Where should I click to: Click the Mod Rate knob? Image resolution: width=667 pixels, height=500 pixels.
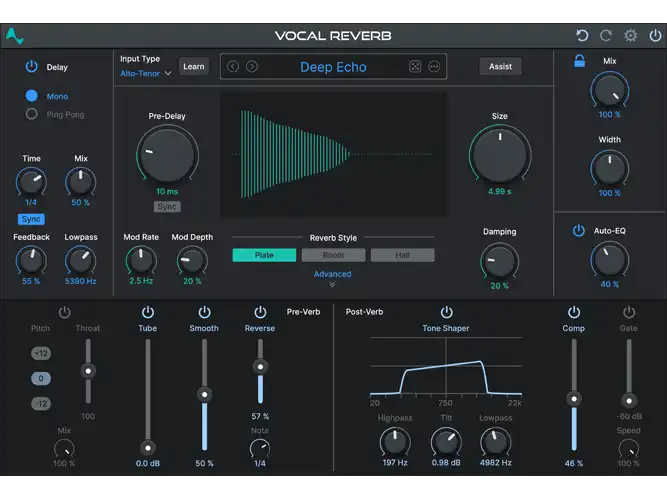click(x=141, y=260)
